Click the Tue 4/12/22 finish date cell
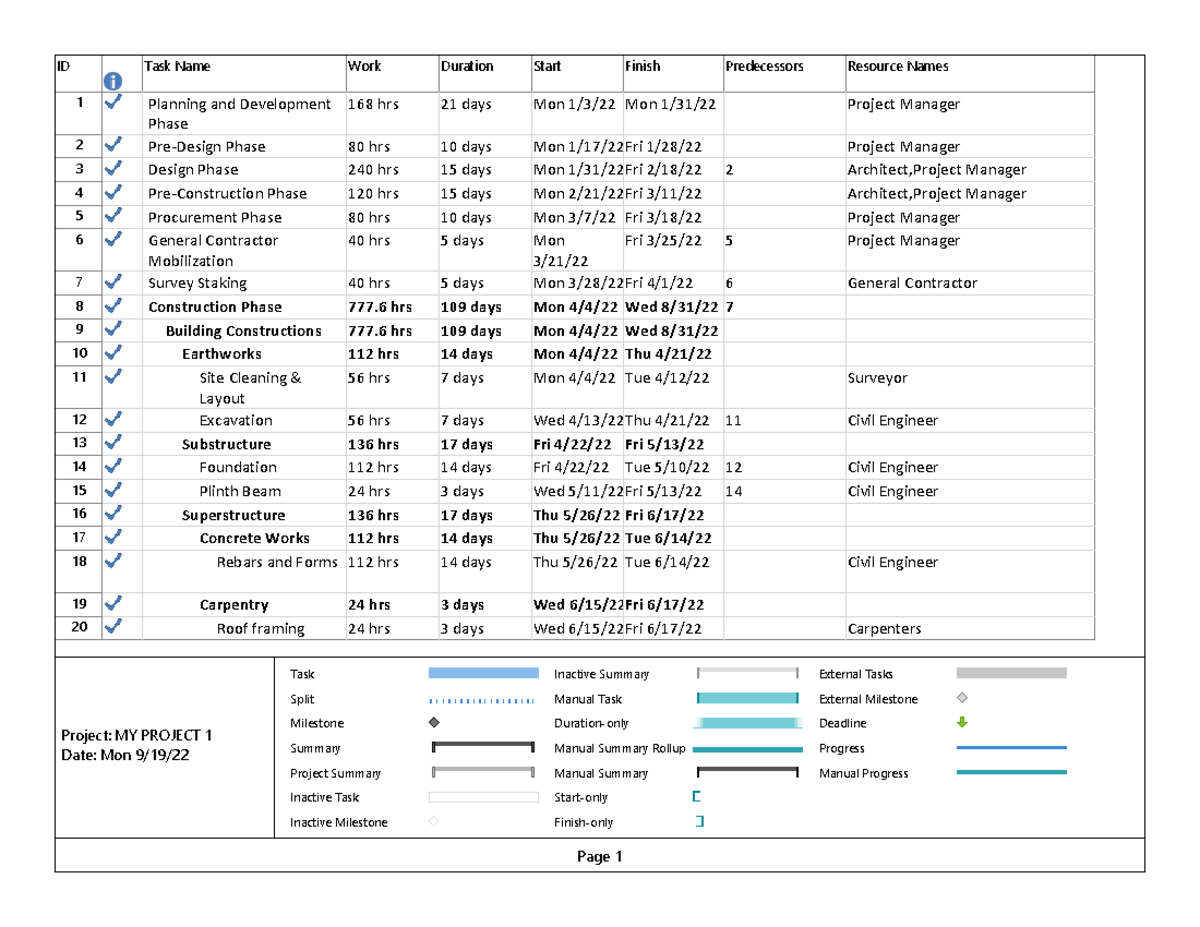1200x927 pixels. pyautogui.click(x=667, y=378)
